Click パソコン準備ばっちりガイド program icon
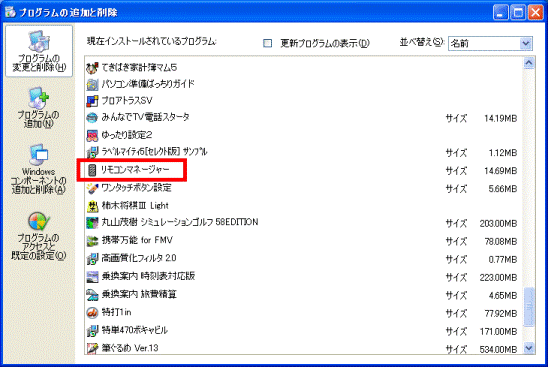 (x=92, y=84)
